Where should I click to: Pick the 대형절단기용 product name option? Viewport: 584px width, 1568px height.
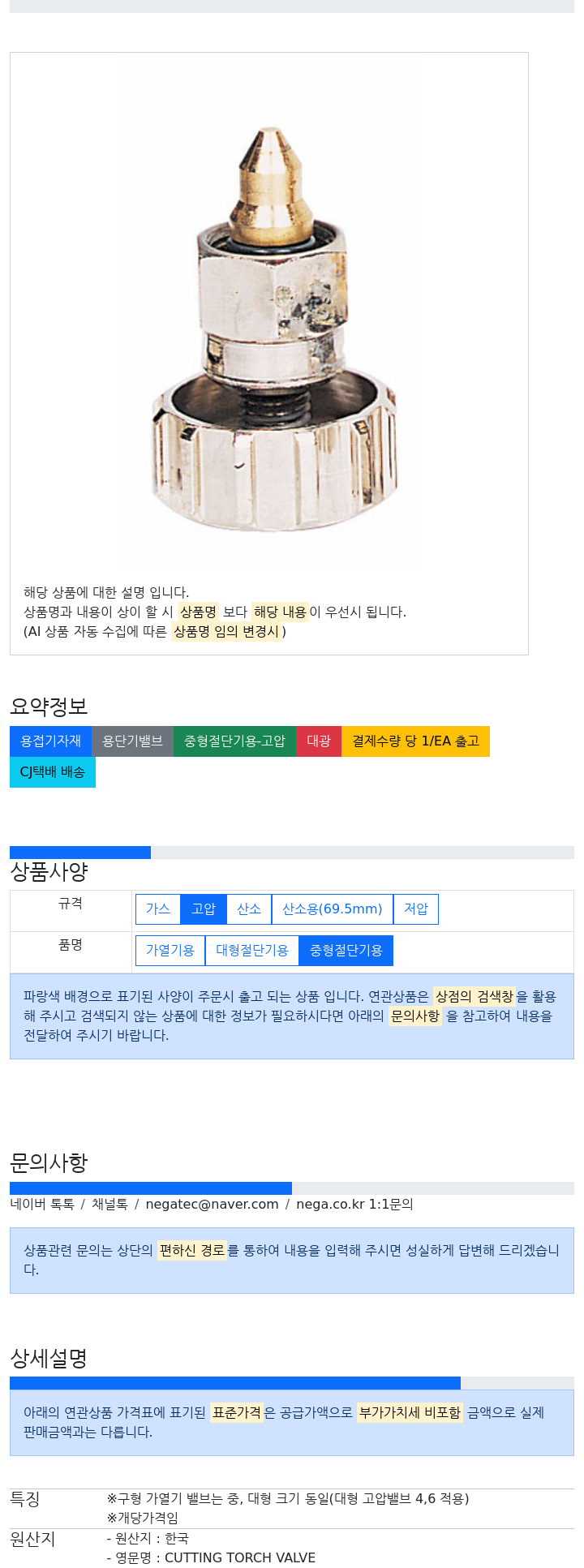point(252,951)
